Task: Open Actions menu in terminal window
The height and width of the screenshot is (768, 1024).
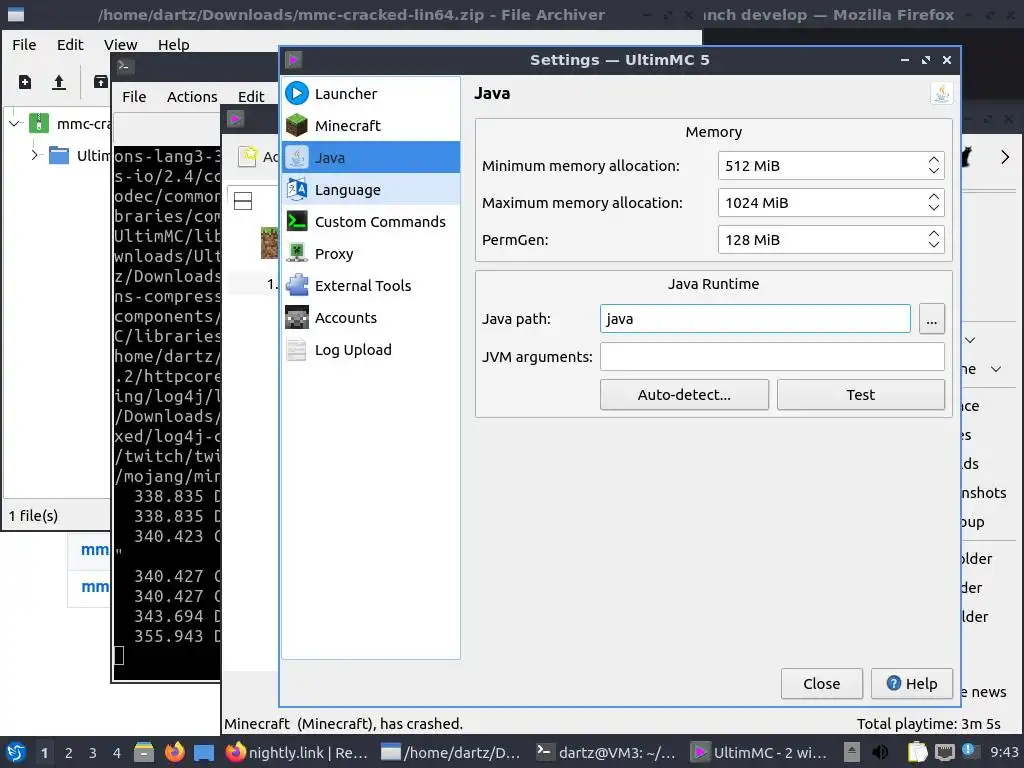Action: coord(192,97)
